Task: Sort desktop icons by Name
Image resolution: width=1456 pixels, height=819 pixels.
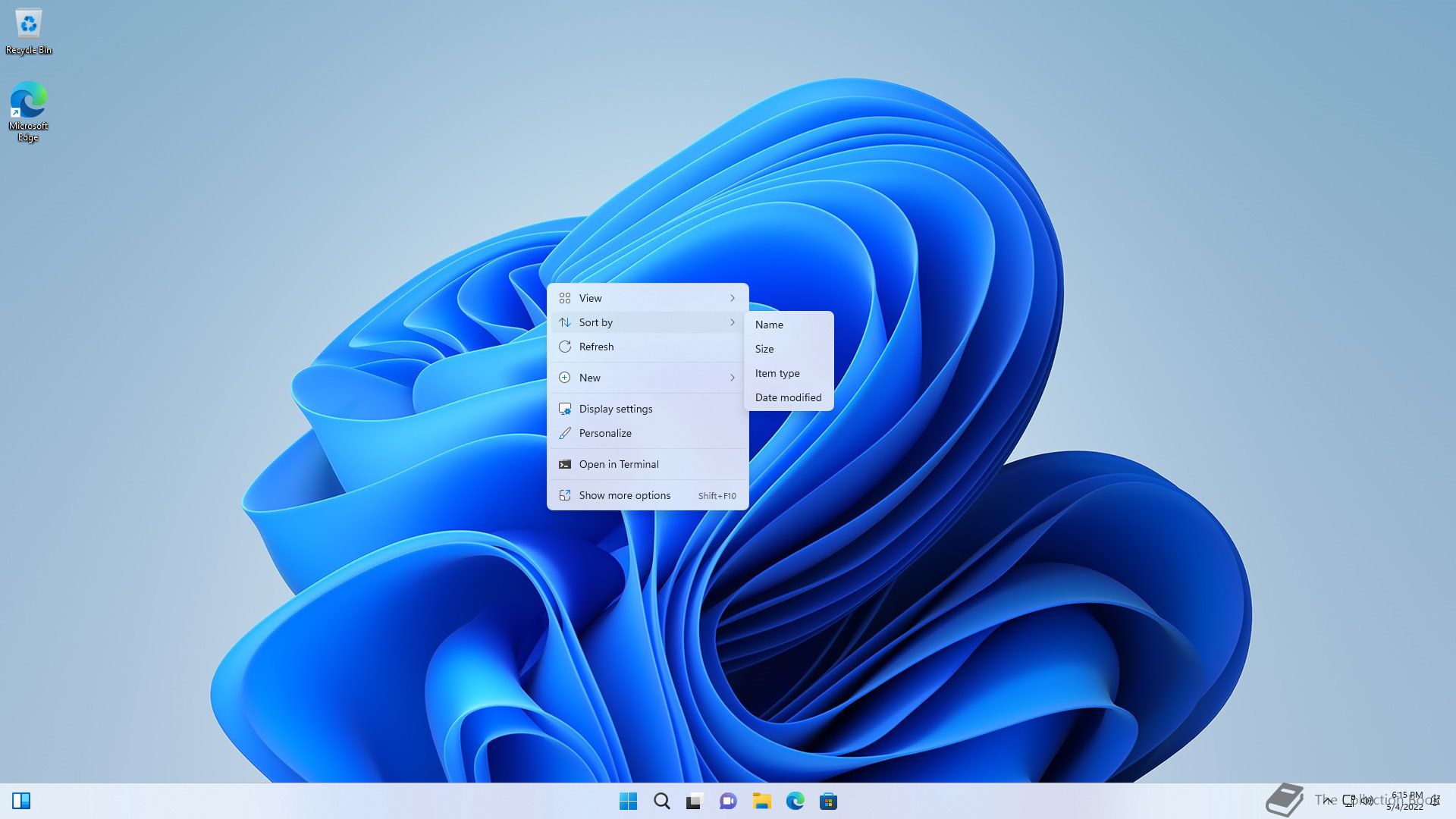Action: [x=789, y=325]
